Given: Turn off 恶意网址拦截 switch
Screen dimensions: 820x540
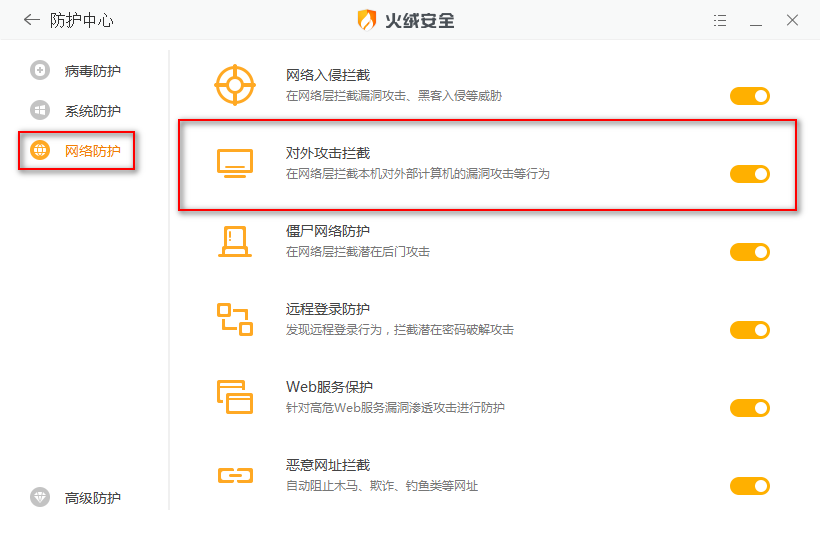Looking at the screenshot, I should (749, 486).
